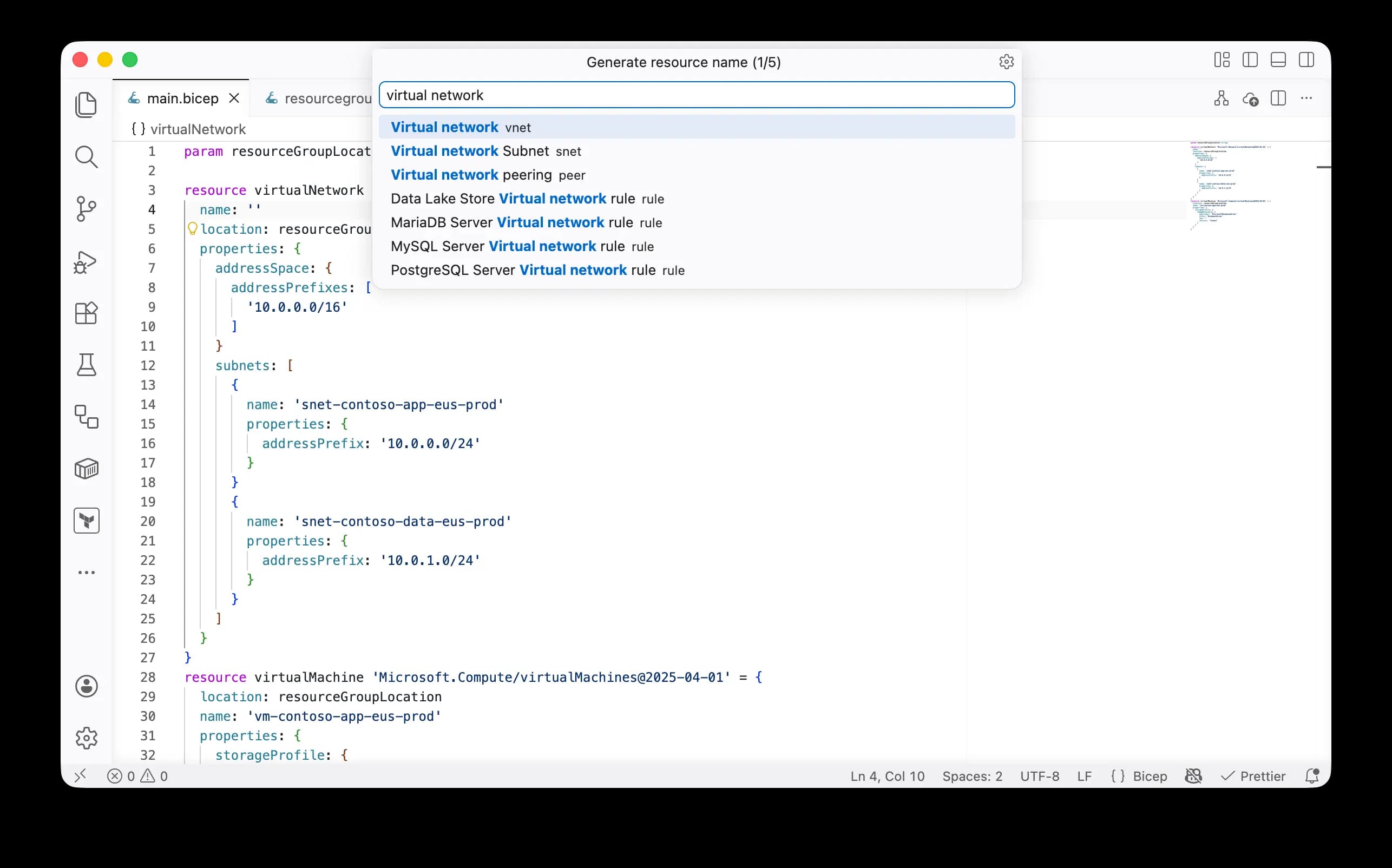This screenshot has height=868, width=1392.
Task: Open the Docker extension view
Action: point(86,469)
